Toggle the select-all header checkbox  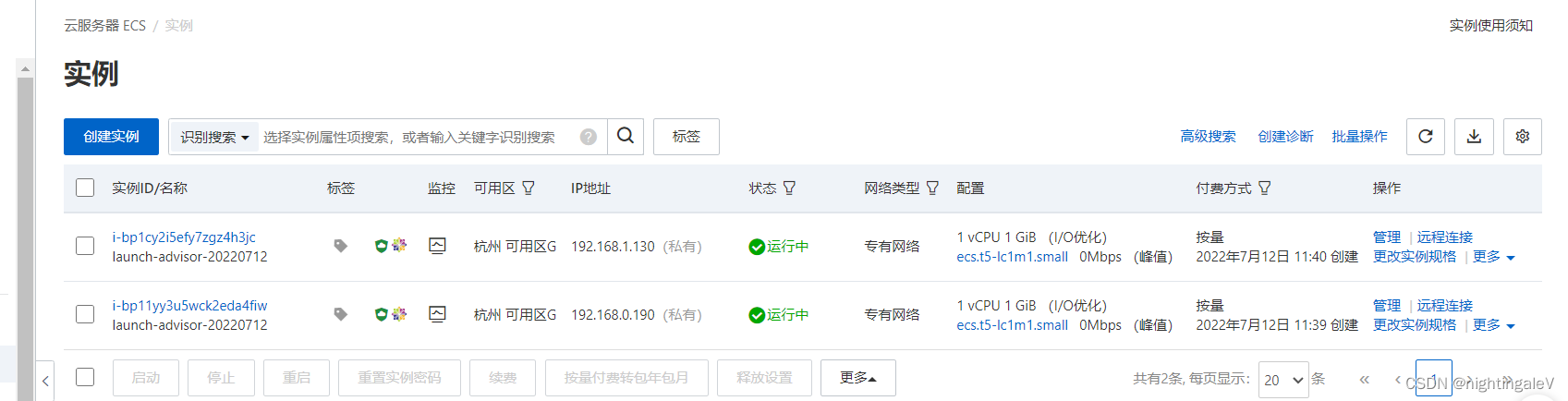(x=85, y=188)
